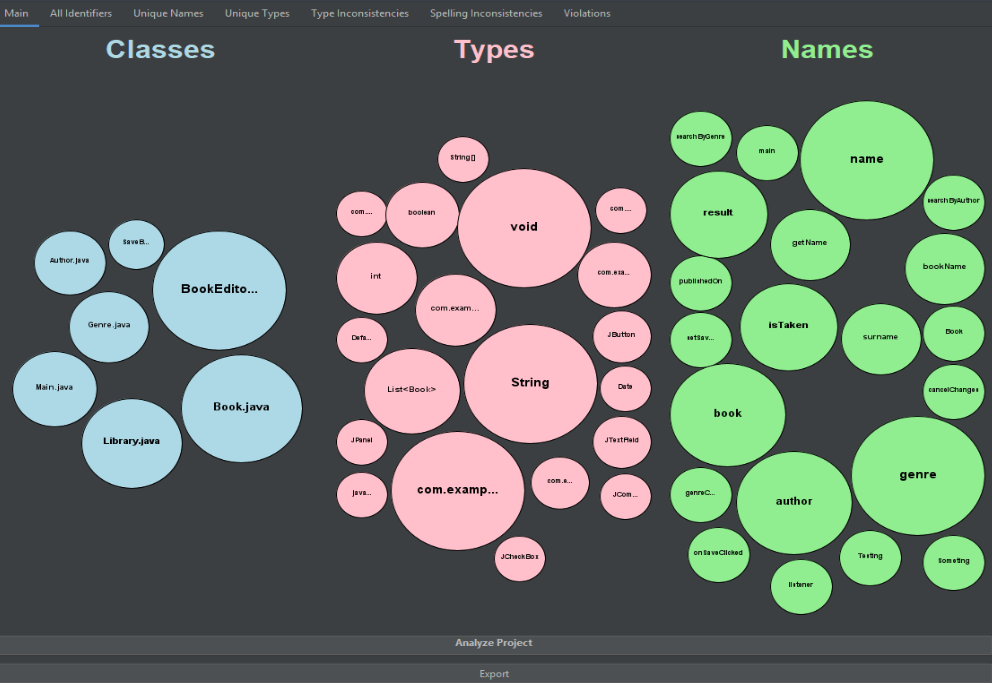This screenshot has width=992, height=683.
Task: Click the java... type bubble
Action: [x=361, y=495]
